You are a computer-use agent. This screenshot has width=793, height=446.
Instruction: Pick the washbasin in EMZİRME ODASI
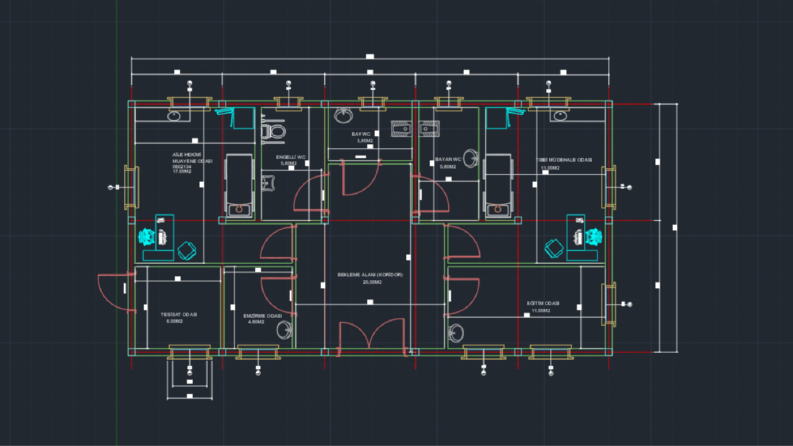[x=285, y=330]
